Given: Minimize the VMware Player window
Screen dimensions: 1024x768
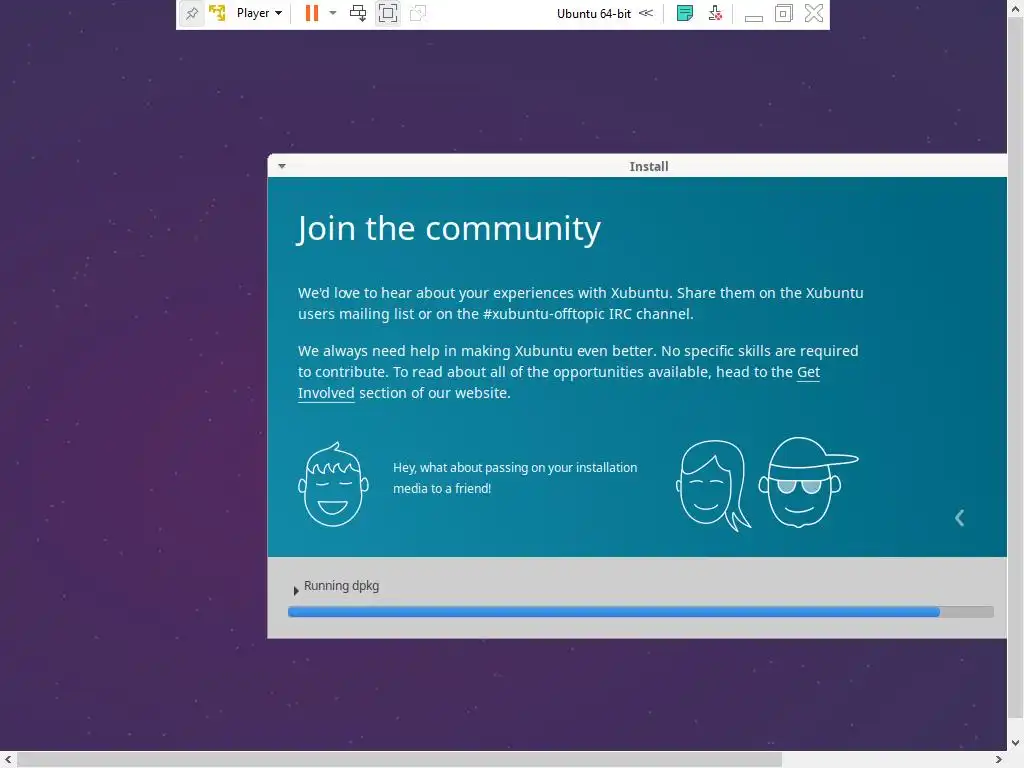Looking at the screenshot, I should pos(754,16).
